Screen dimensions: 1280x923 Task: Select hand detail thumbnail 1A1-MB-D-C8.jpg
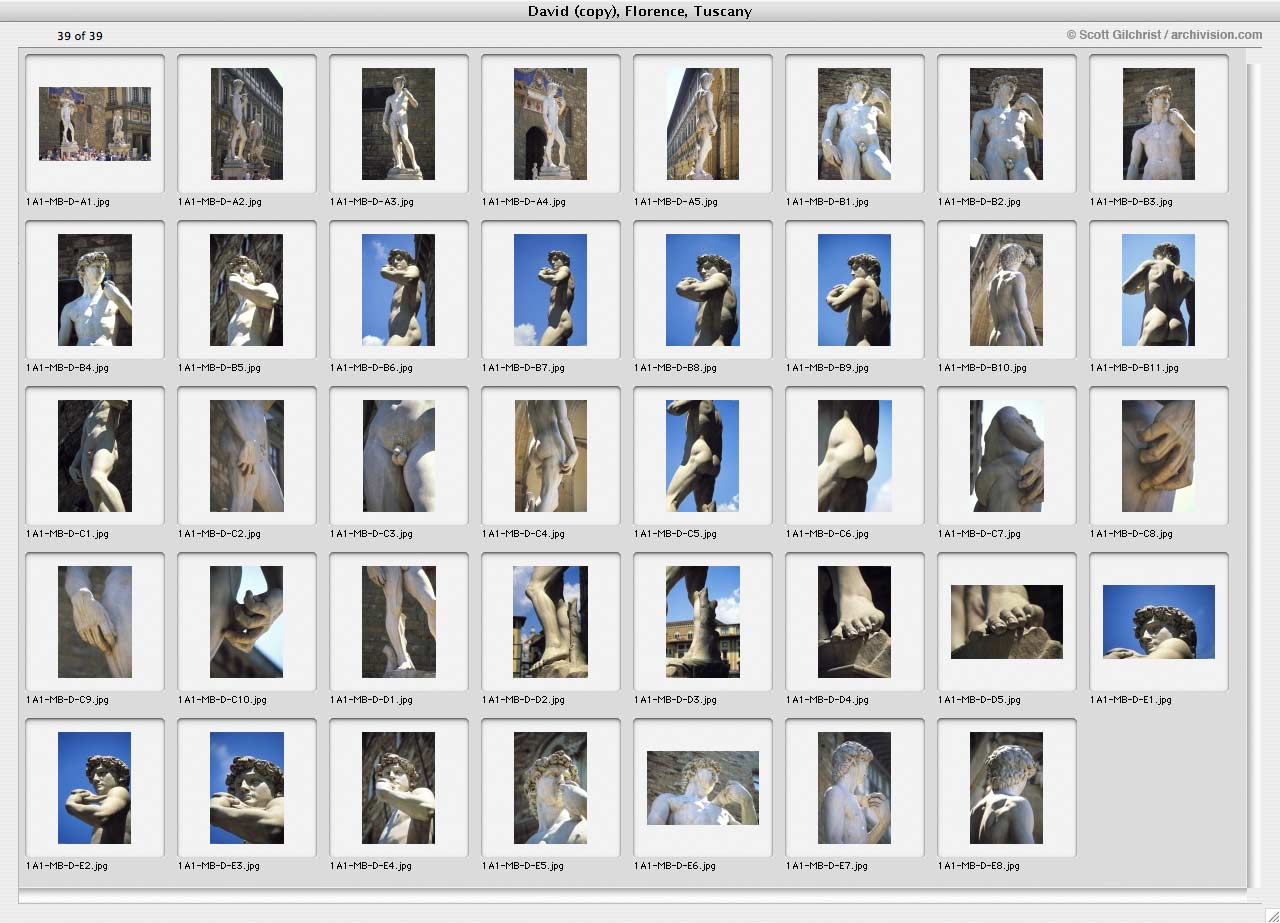pyautogui.click(x=1159, y=456)
